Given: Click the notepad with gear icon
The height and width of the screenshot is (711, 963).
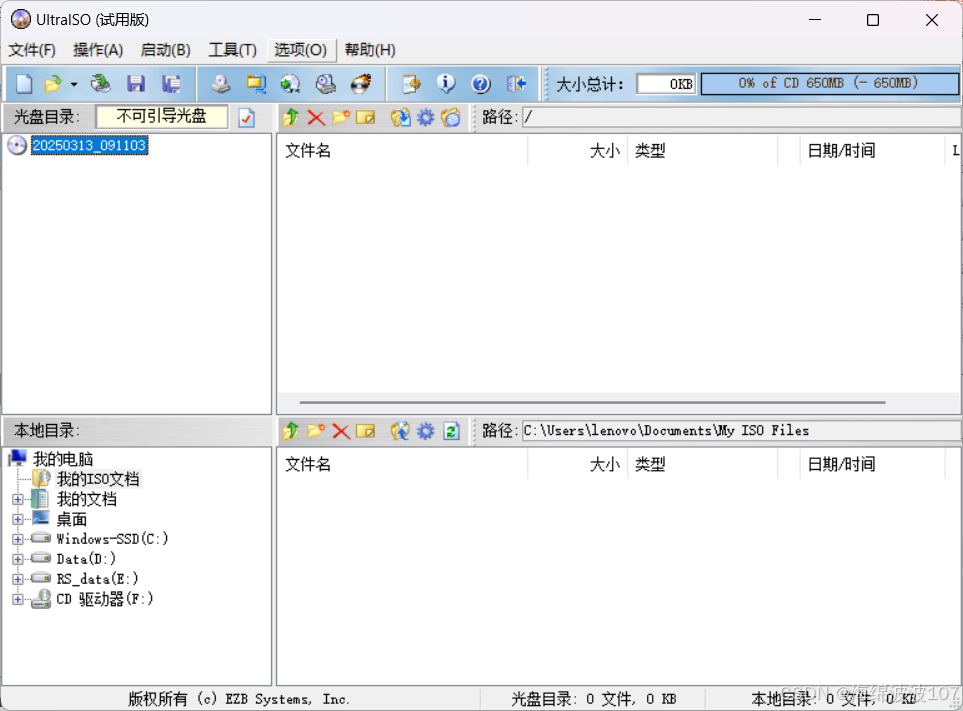Looking at the screenshot, I should tap(411, 84).
